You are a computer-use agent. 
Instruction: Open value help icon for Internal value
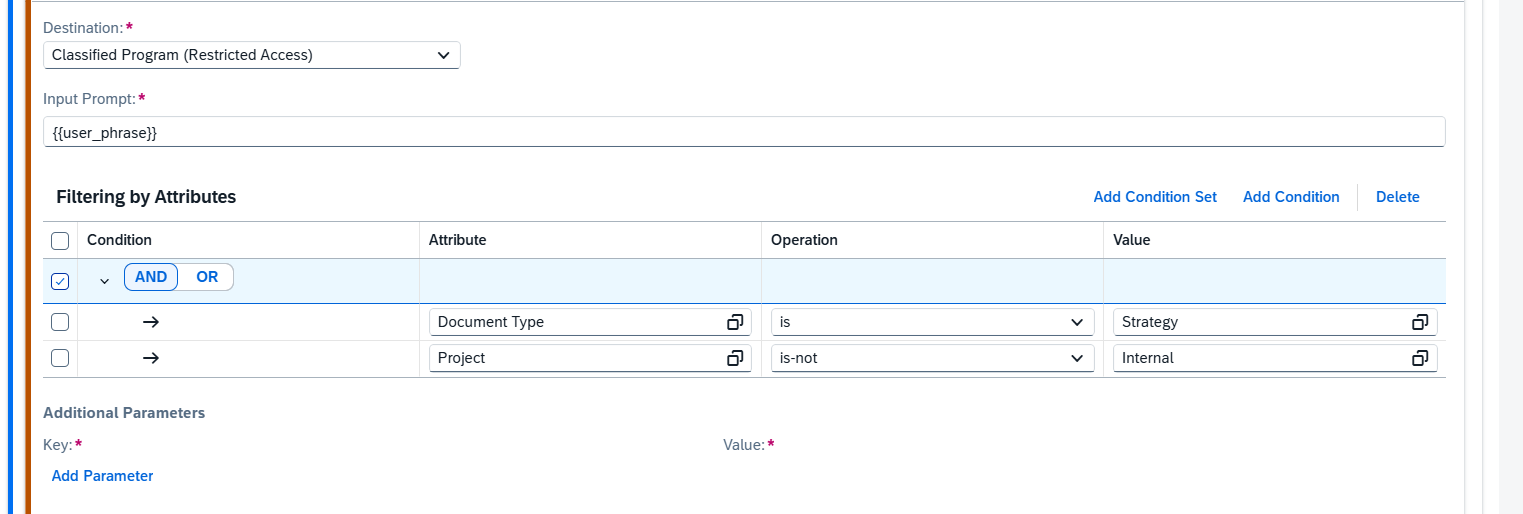coord(1420,358)
